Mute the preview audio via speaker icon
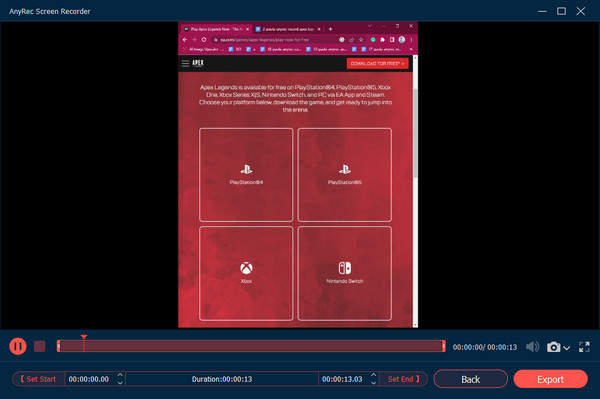This screenshot has width=600, height=399. [x=532, y=347]
